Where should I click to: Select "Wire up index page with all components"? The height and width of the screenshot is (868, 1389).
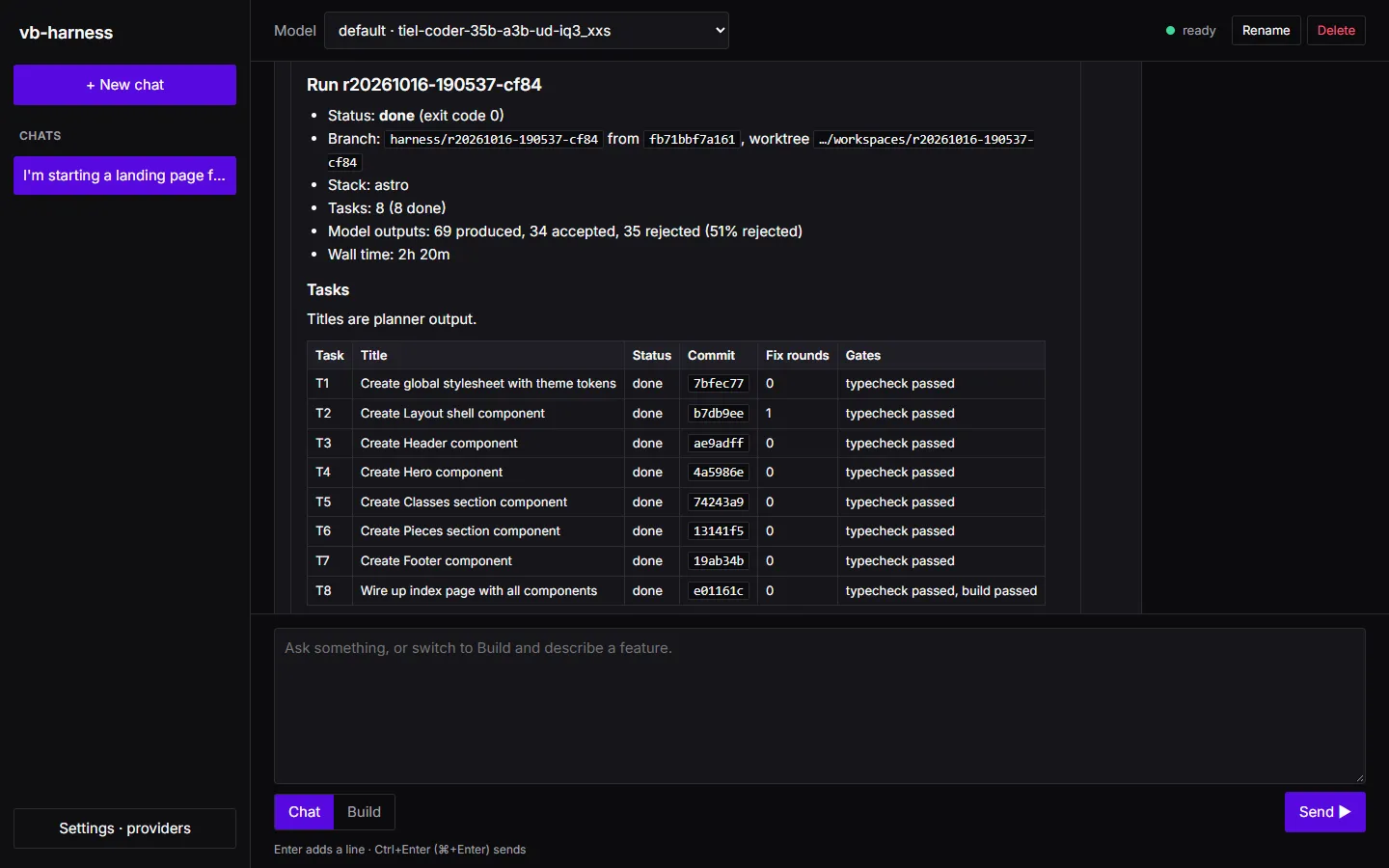tap(478, 591)
